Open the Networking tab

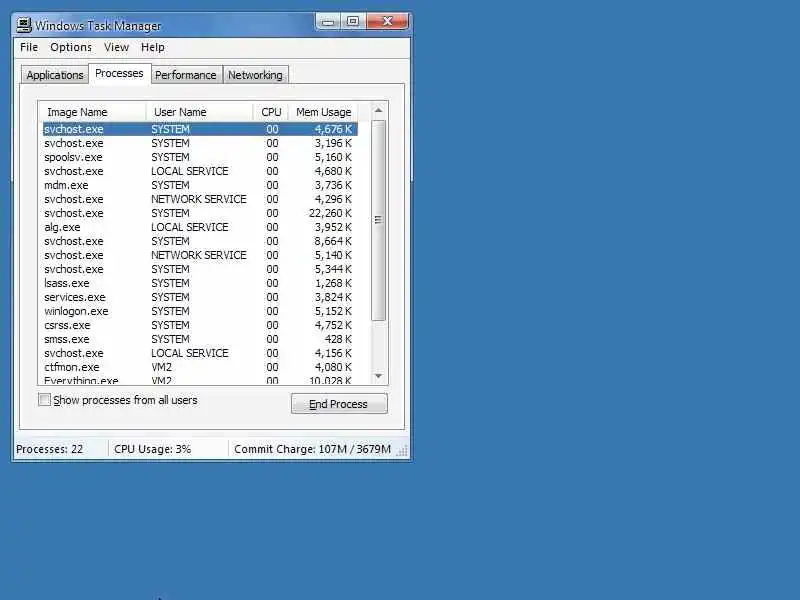point(255,74)
